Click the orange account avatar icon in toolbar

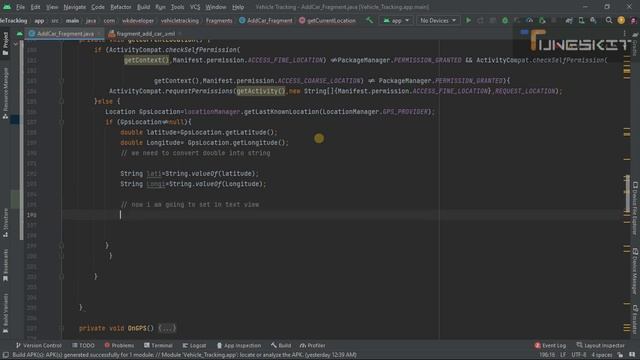[x=621, y=20]
